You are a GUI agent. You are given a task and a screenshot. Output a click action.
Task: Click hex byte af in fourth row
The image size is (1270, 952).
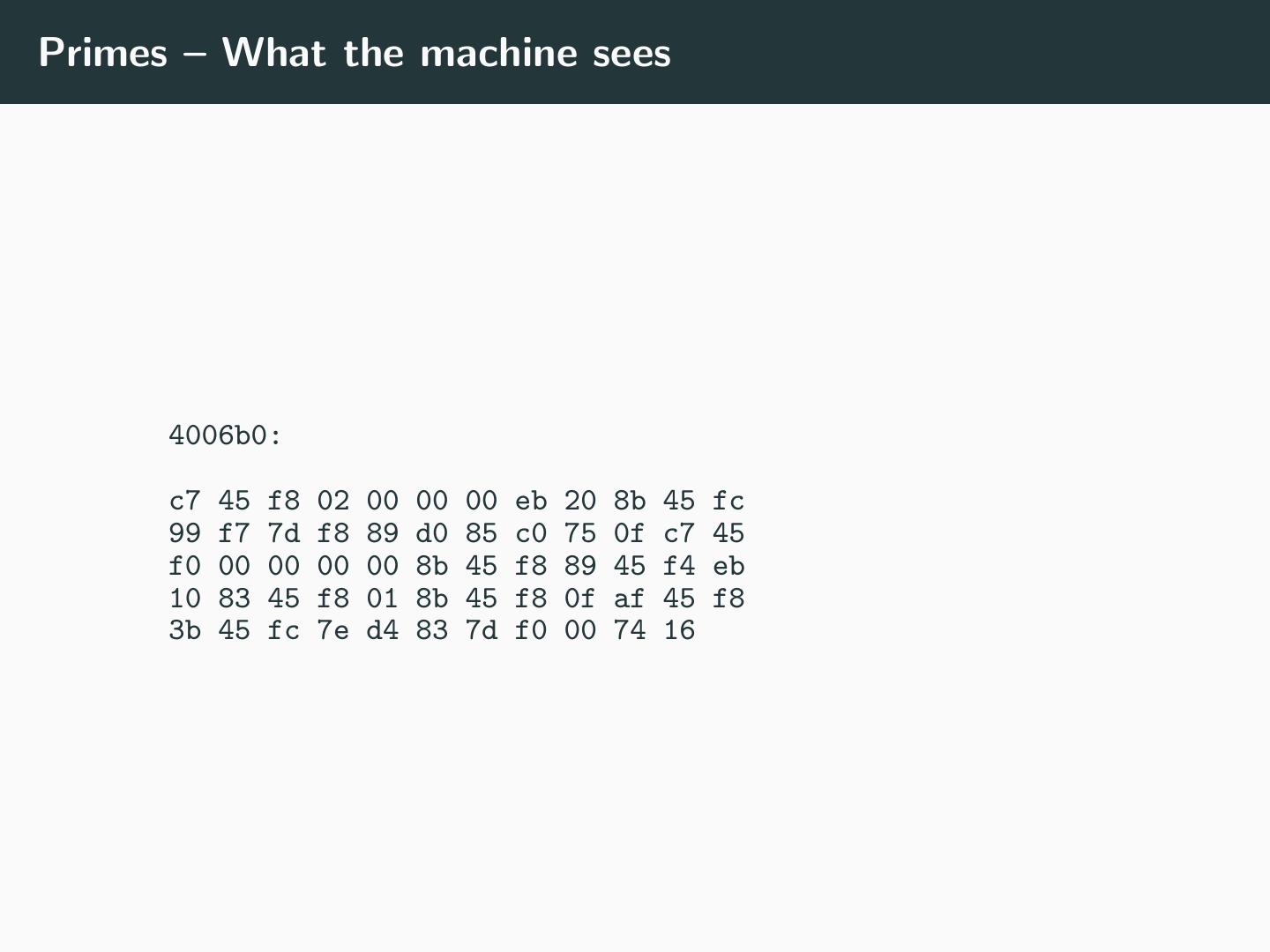pos(630,599)
